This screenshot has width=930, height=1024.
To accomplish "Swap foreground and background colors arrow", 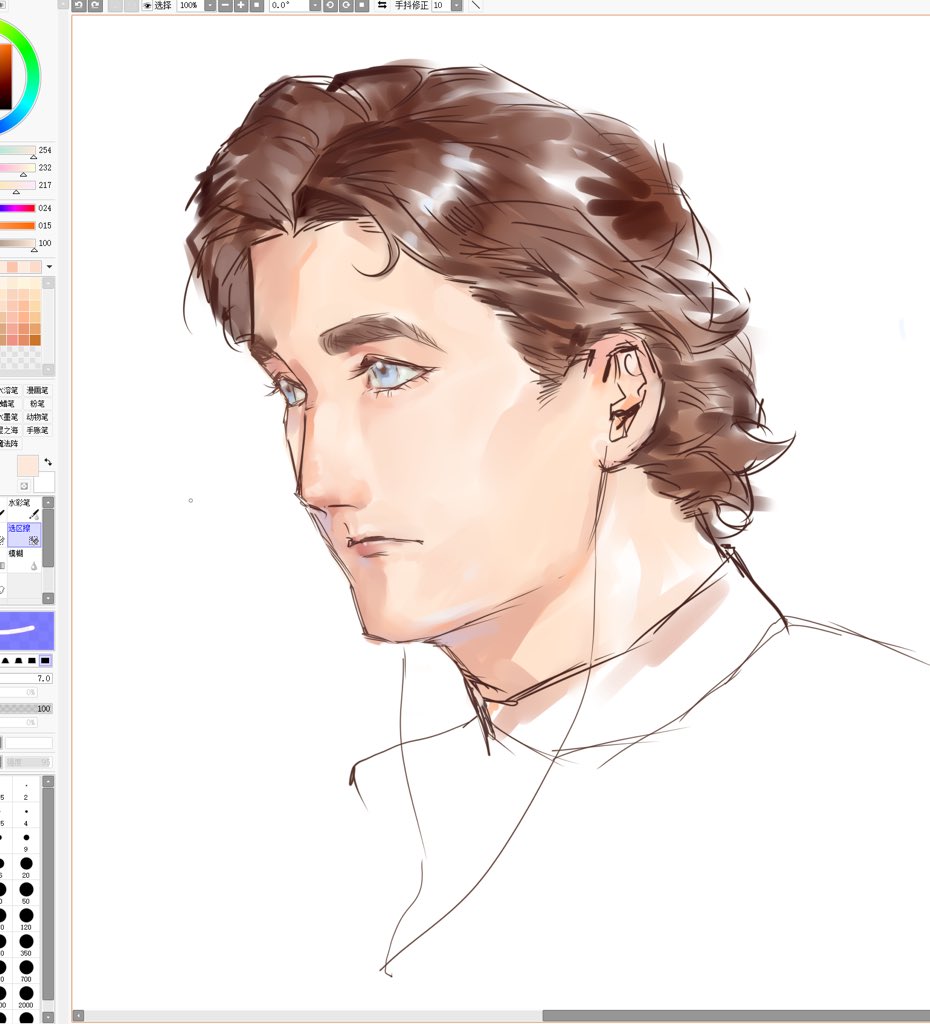I will (48, 462).
